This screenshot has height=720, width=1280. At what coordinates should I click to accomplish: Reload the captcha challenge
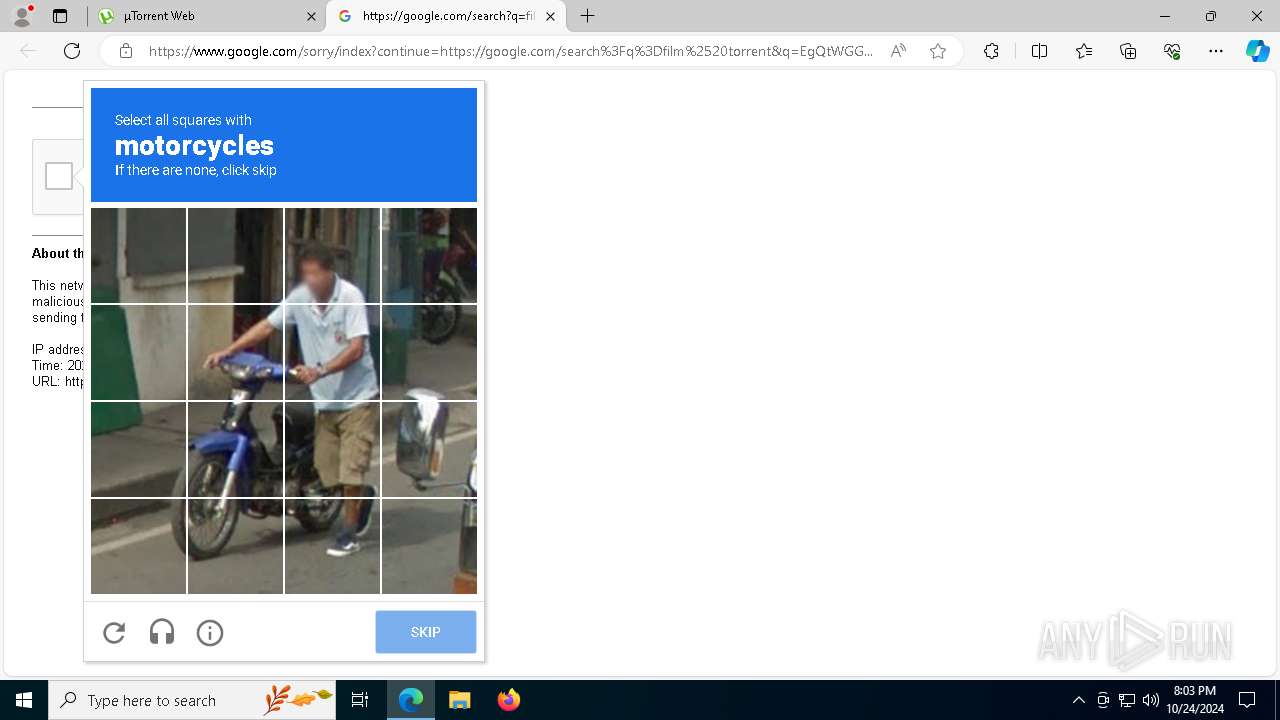pos(114,632)
